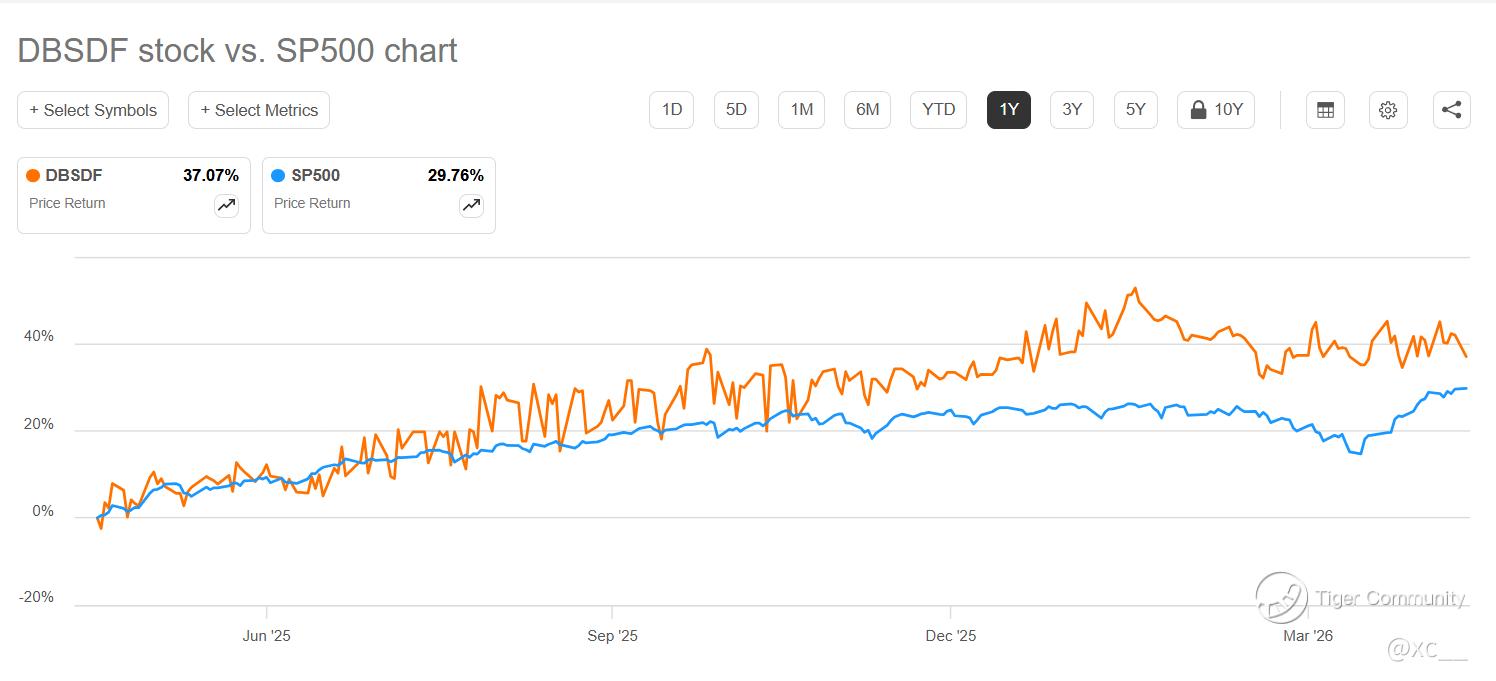1496x681 pixels.
Task: Click the orange DBSDF color dot
Action: coord(33,176)
